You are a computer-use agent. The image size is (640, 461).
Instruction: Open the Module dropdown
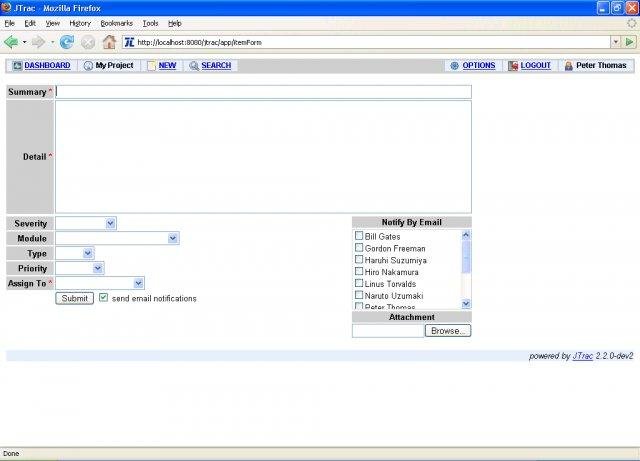pyautogui.click(x=173, y=238)
